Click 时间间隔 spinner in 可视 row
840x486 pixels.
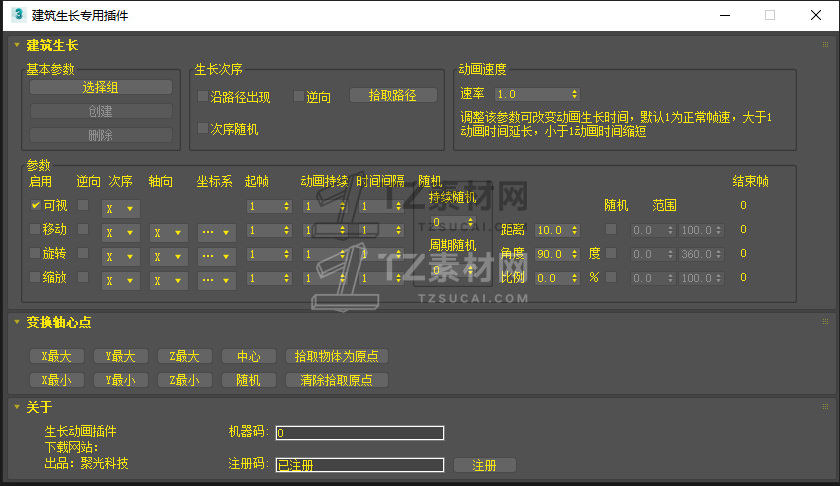[381, 206]
